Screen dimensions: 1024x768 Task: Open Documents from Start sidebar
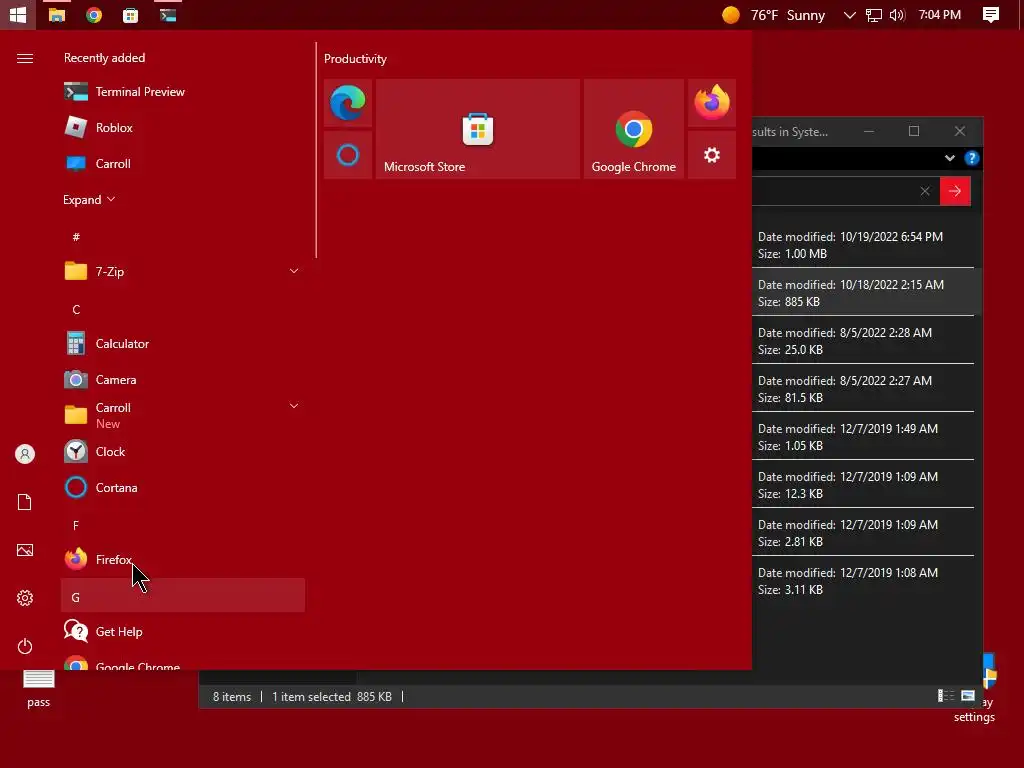pos(25,502)
